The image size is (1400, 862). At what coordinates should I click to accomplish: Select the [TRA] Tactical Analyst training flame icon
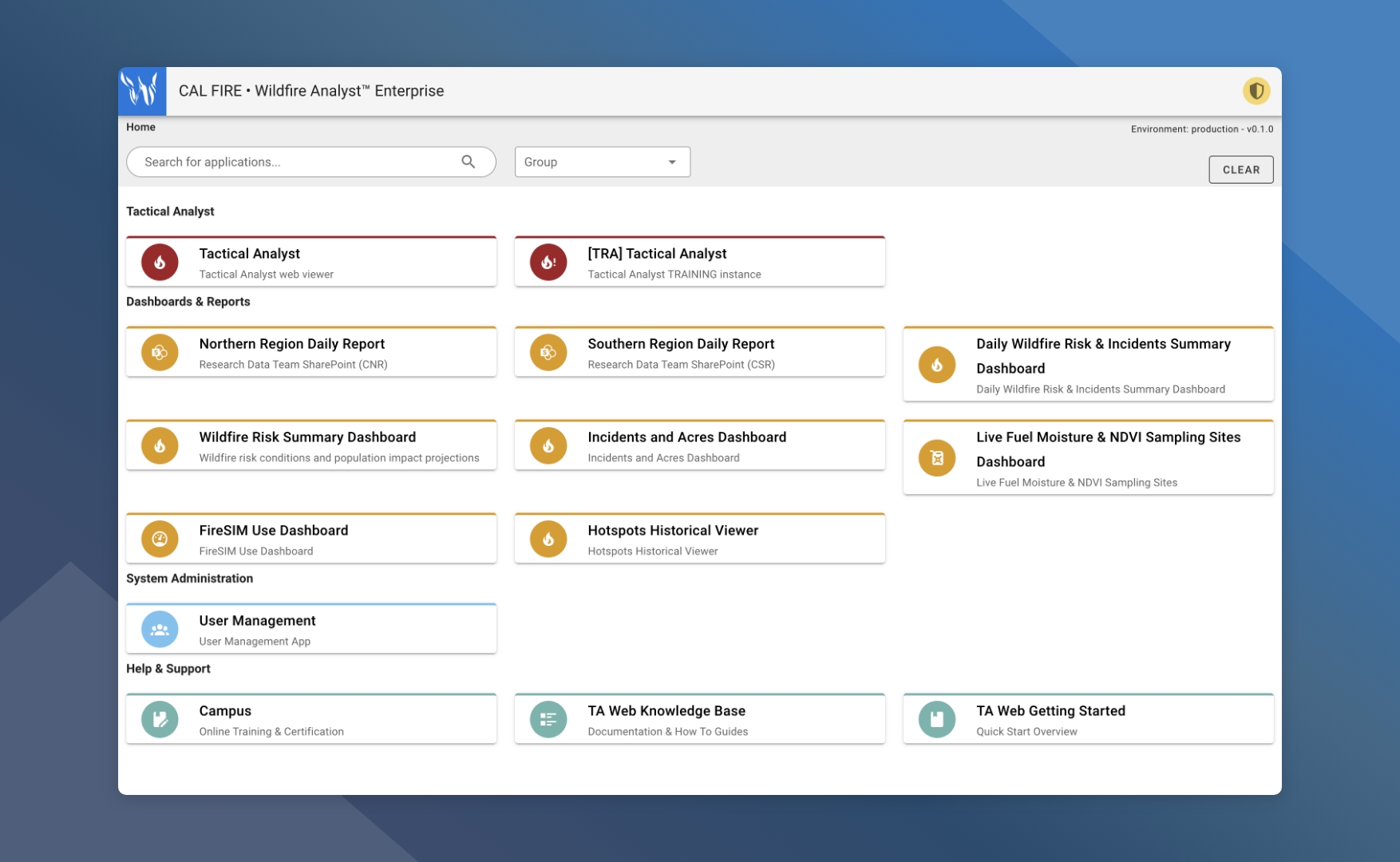pyautogui.click(x=548, y=262)
